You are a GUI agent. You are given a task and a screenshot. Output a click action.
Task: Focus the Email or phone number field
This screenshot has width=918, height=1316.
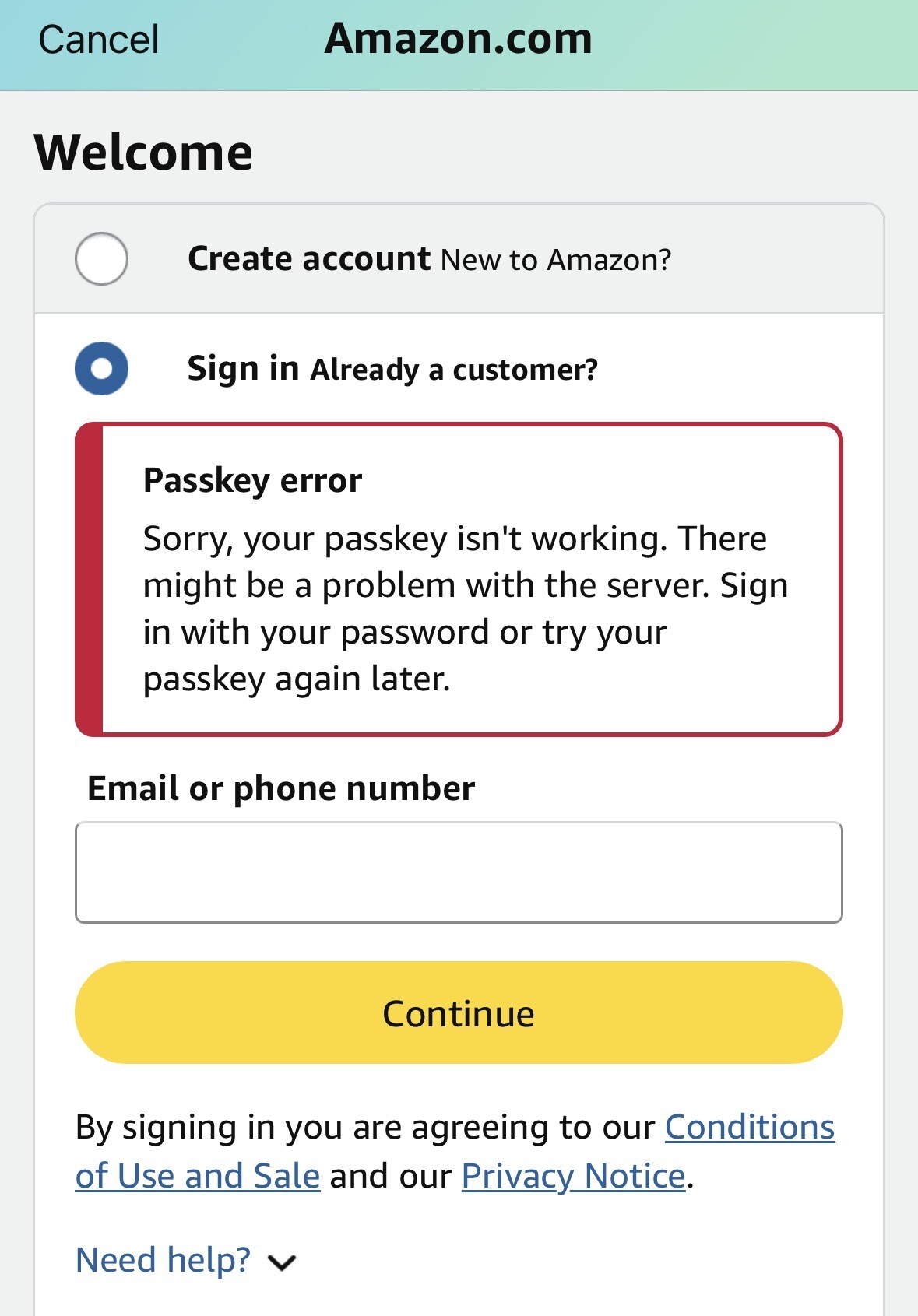[459, 872]
